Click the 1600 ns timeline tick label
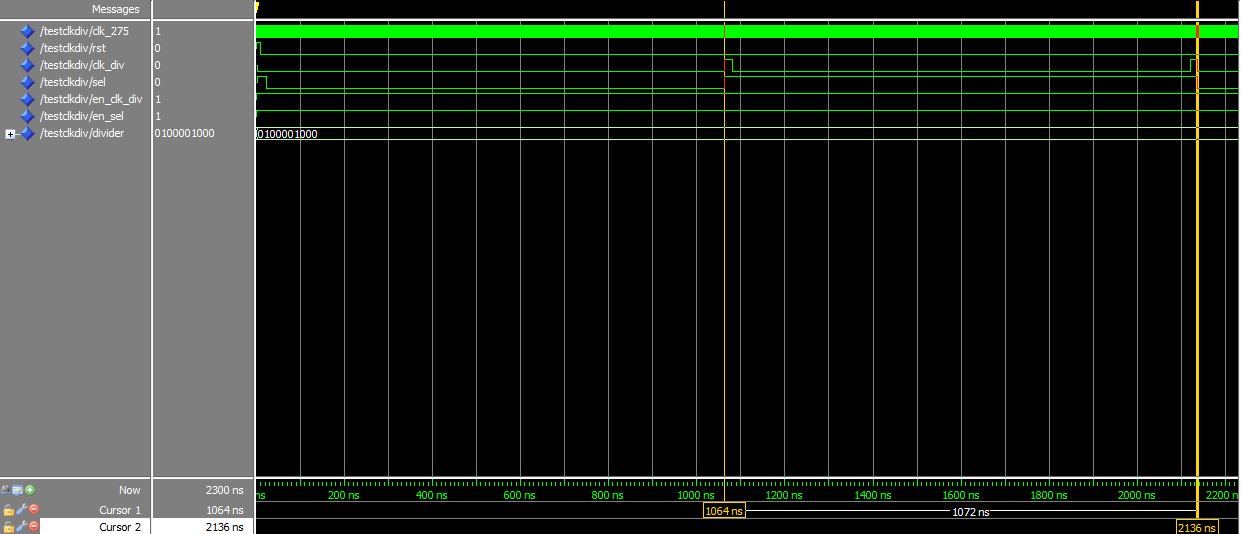Image resolution: width=1241 pixels, height=534 pixels. (960, 495)
